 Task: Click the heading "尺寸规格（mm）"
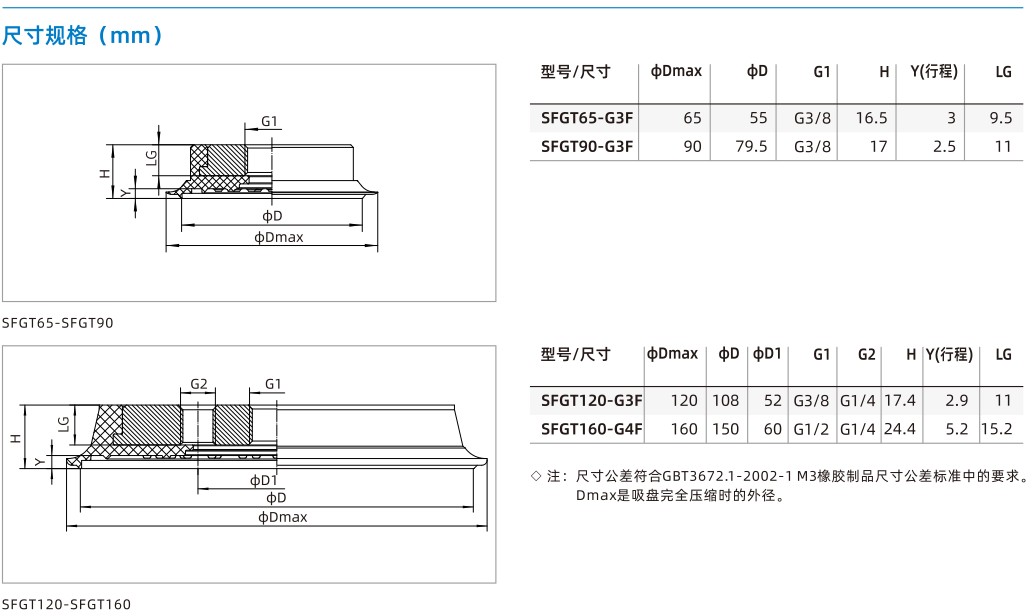83,35
